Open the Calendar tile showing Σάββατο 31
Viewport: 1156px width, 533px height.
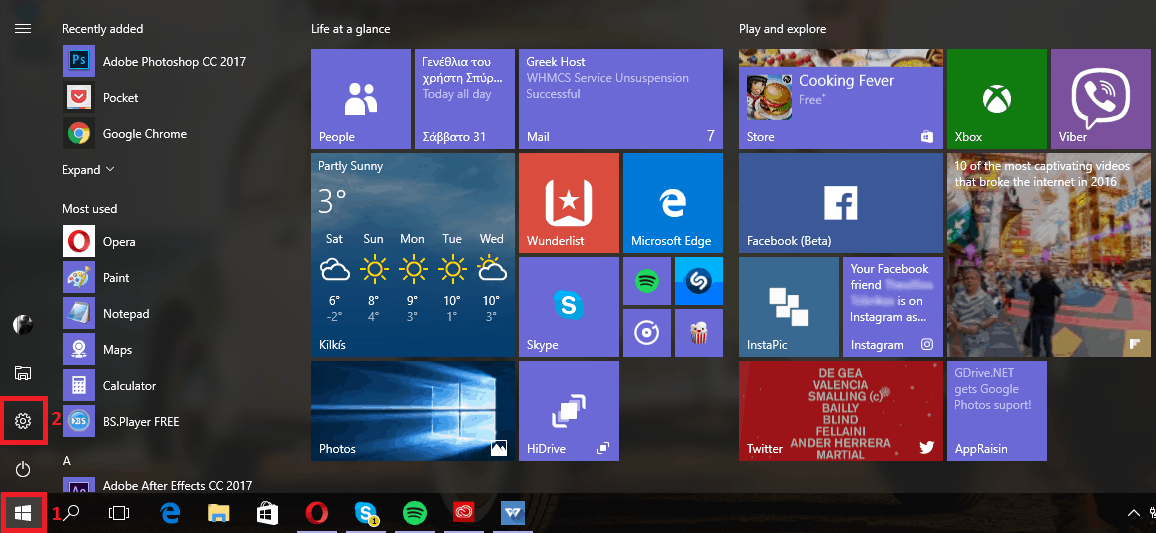(x=464, y=99)
